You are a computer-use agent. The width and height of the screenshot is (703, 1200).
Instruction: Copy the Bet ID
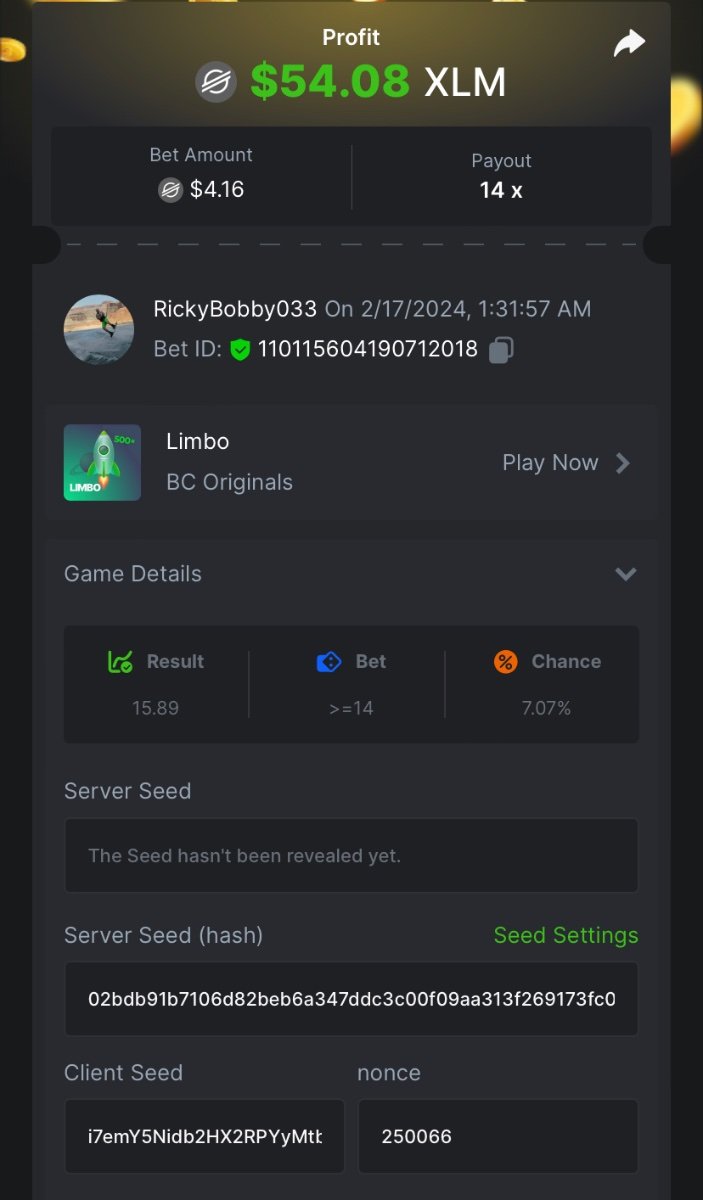click(502, 349)
